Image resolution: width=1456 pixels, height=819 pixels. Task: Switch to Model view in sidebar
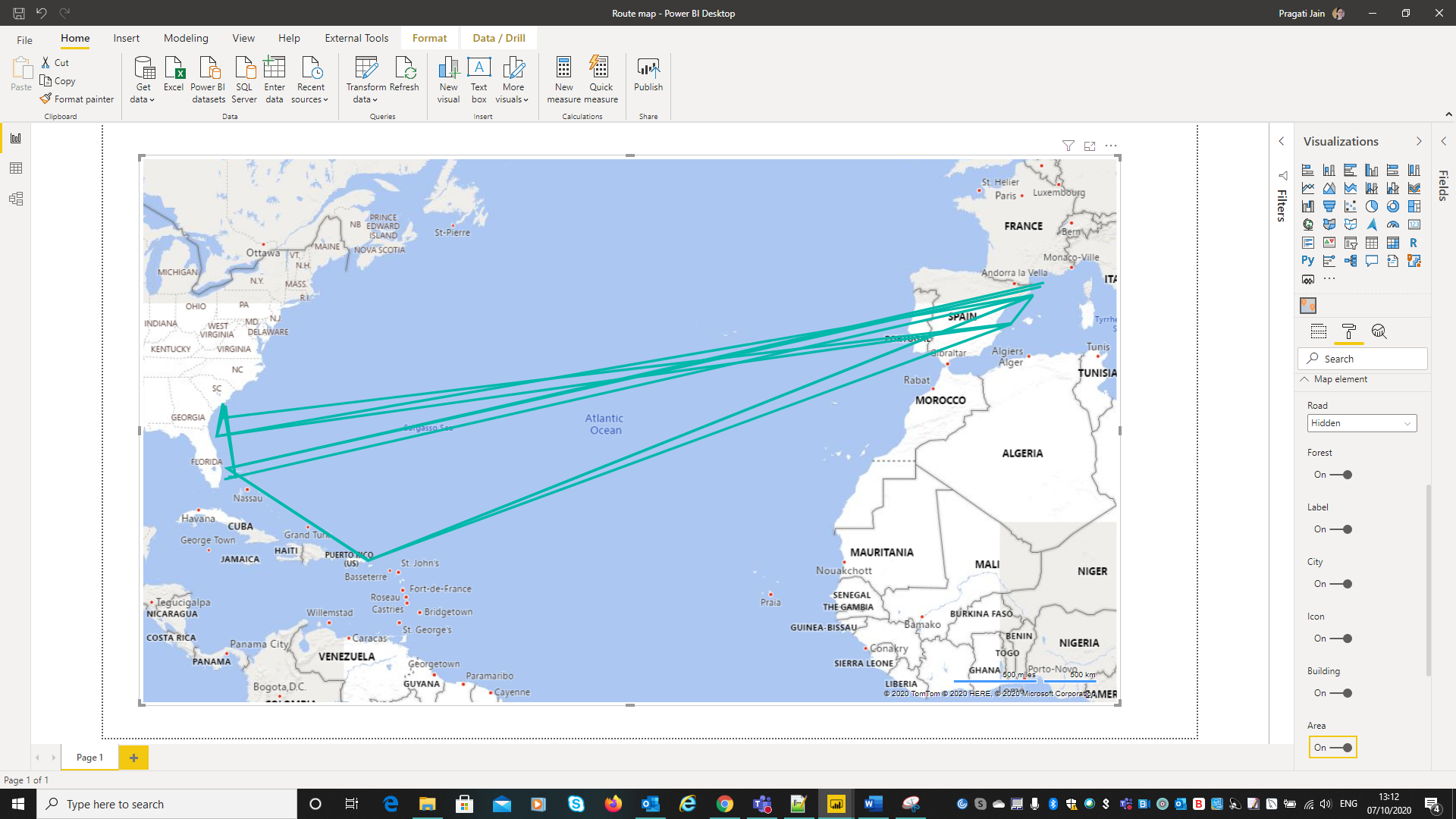16,199
